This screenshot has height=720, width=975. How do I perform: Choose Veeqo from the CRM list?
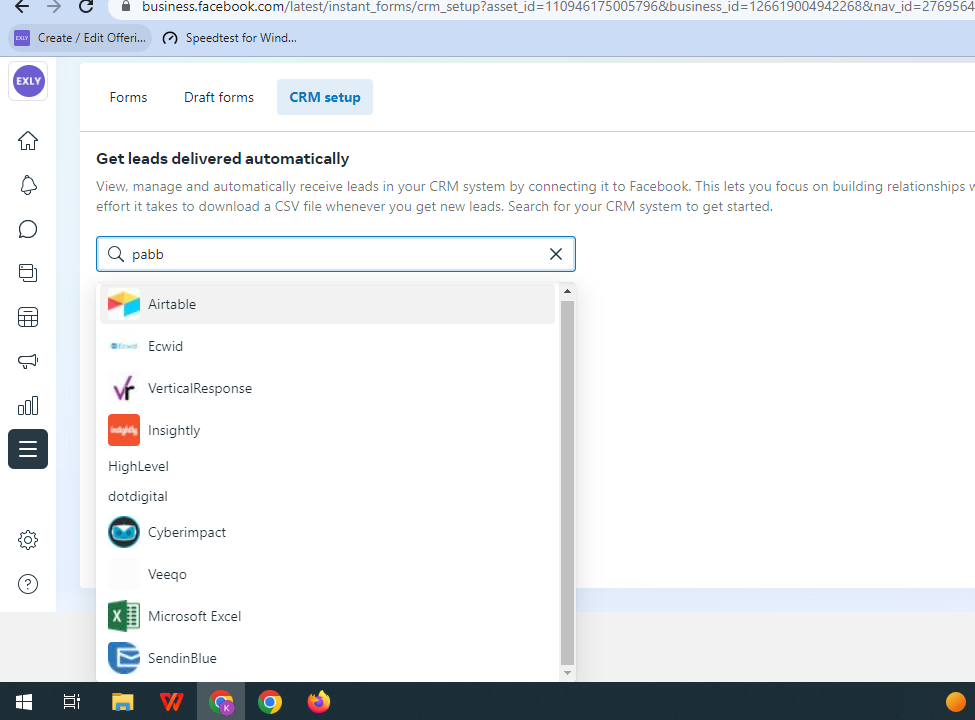(327, 575)
